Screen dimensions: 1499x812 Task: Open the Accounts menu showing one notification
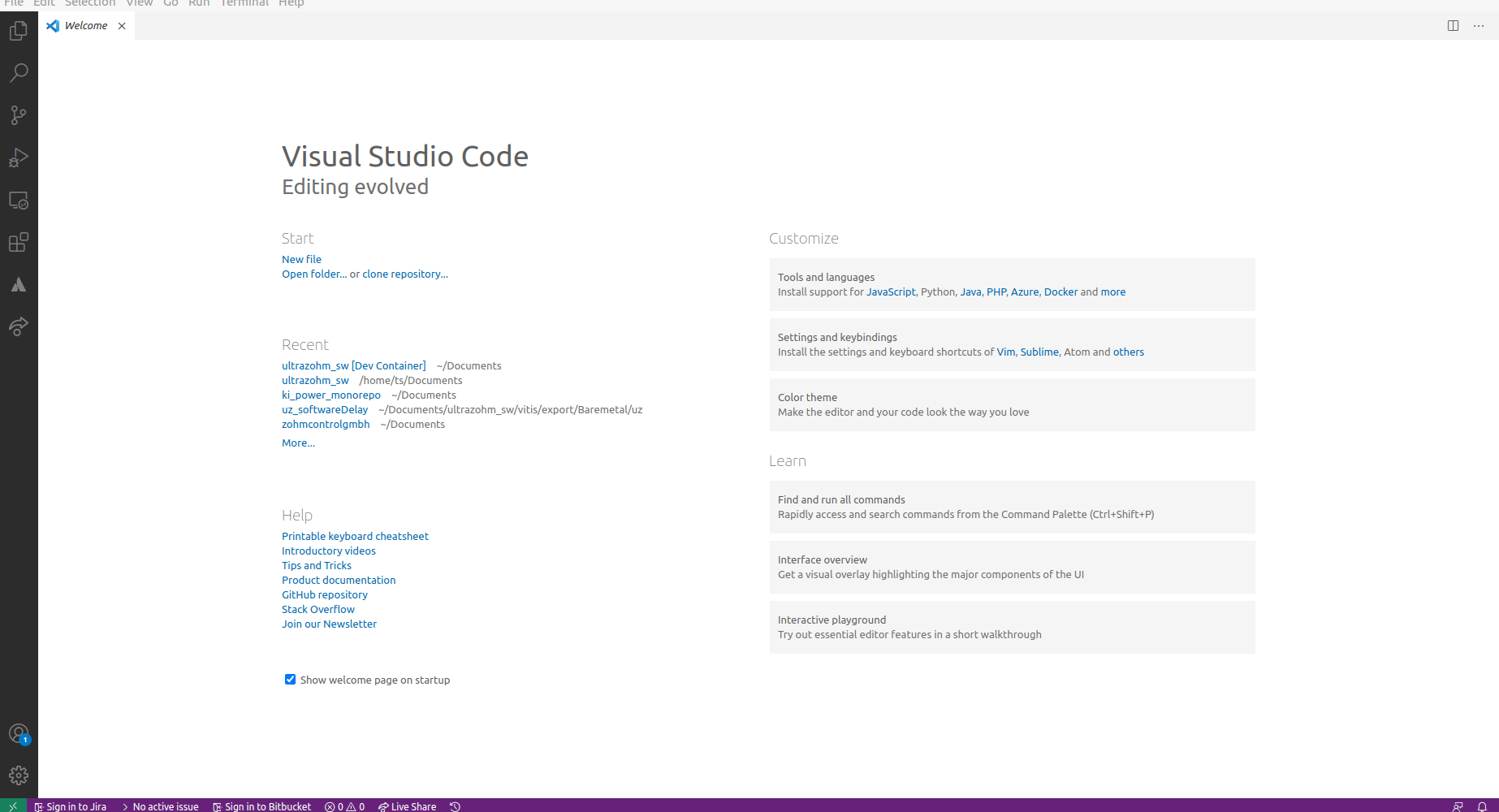(x=18, y=733)
